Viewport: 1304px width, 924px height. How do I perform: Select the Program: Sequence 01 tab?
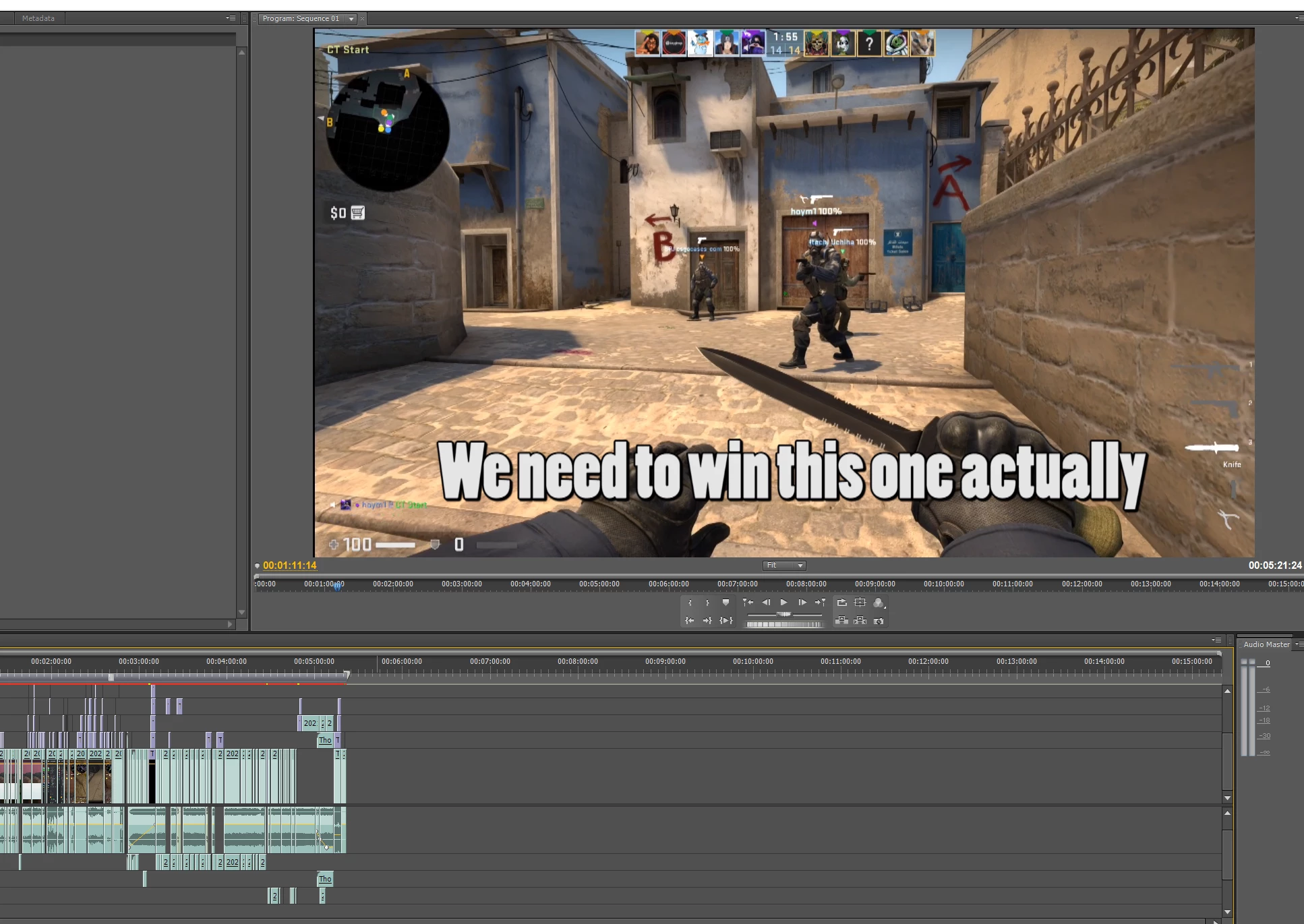(x=301, y=19)
